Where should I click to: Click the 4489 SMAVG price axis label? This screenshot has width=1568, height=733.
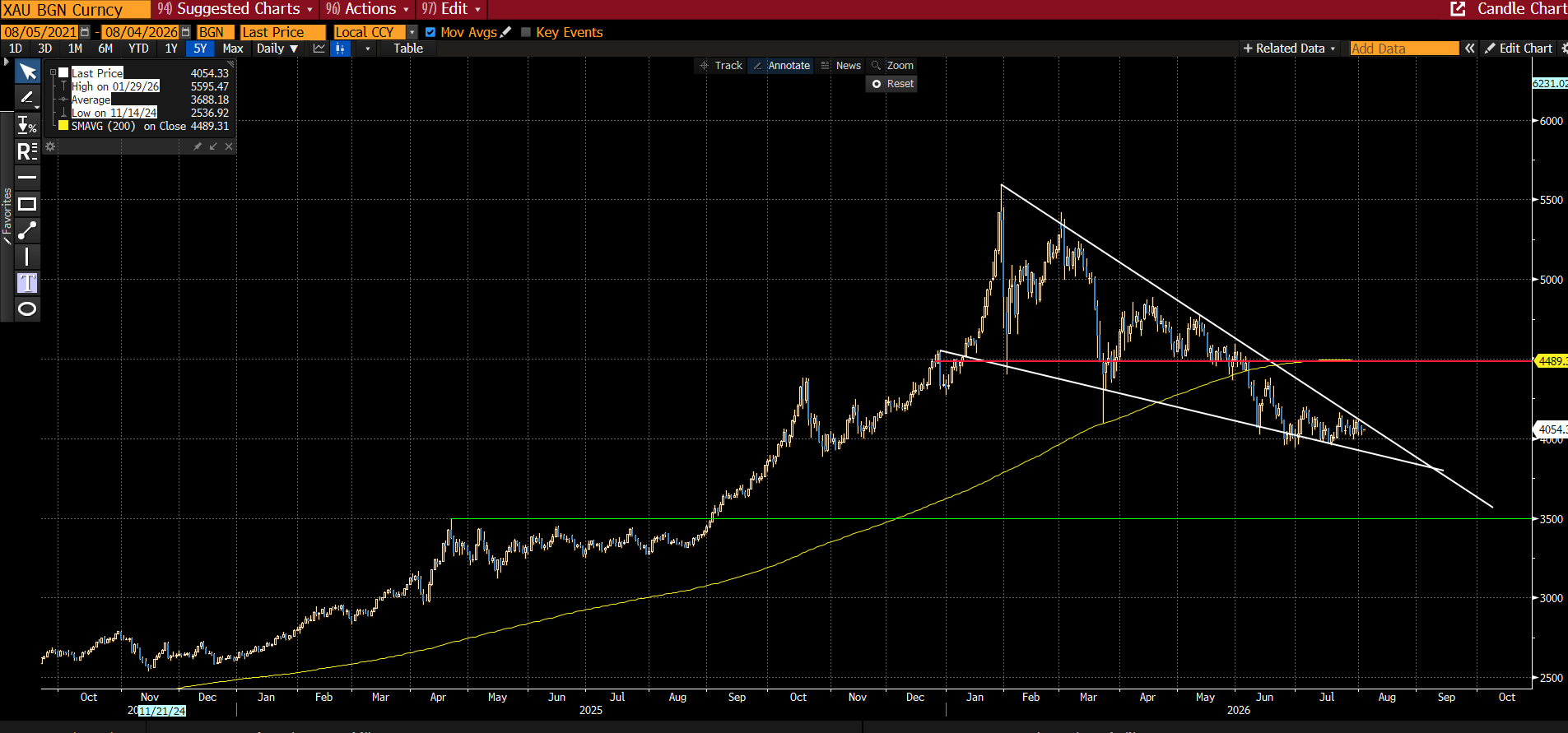point(1552,361)
